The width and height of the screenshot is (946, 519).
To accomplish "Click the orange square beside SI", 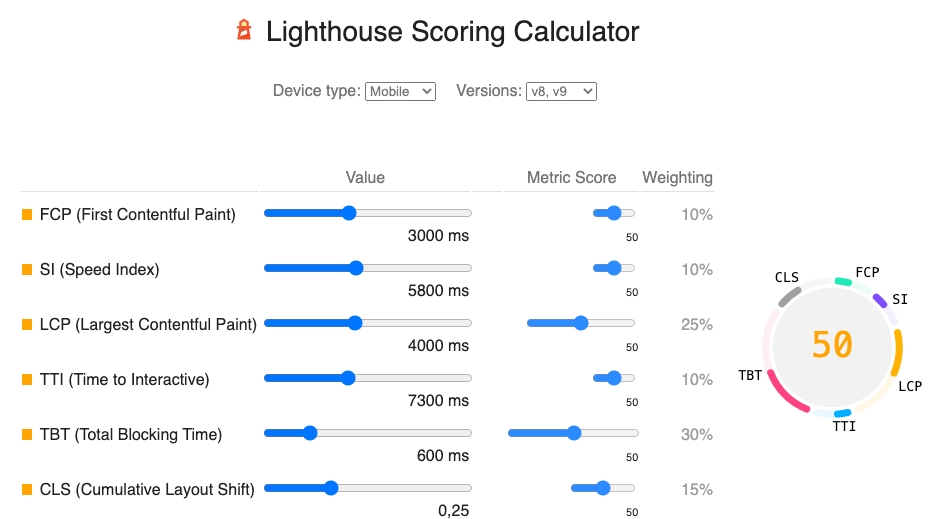I will (27, 269).
